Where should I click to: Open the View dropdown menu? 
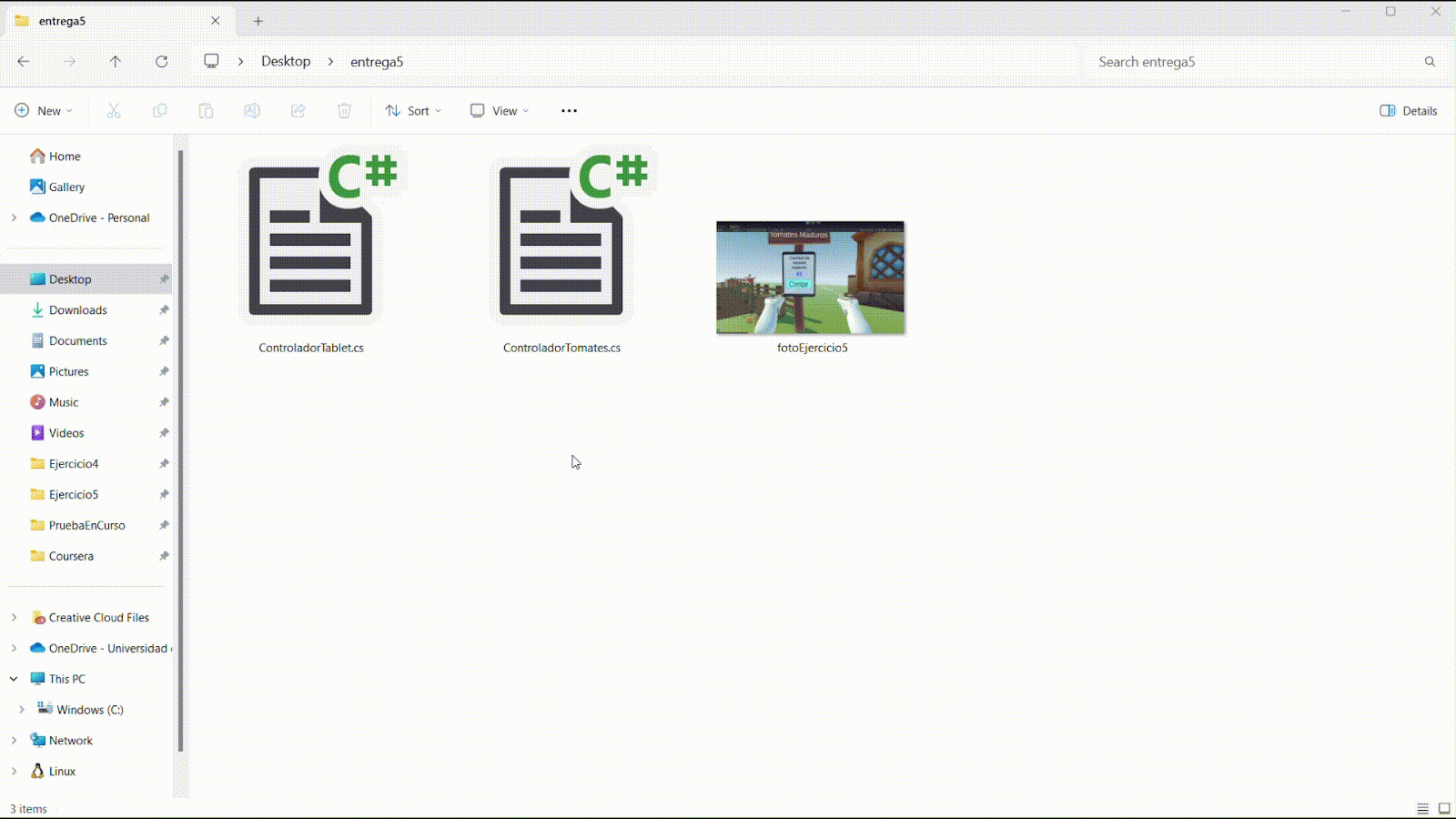point(500,110)
